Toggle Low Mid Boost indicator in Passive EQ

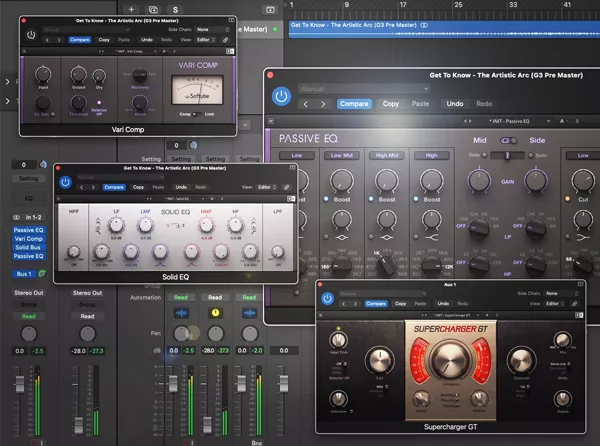(x=326, y=199)
